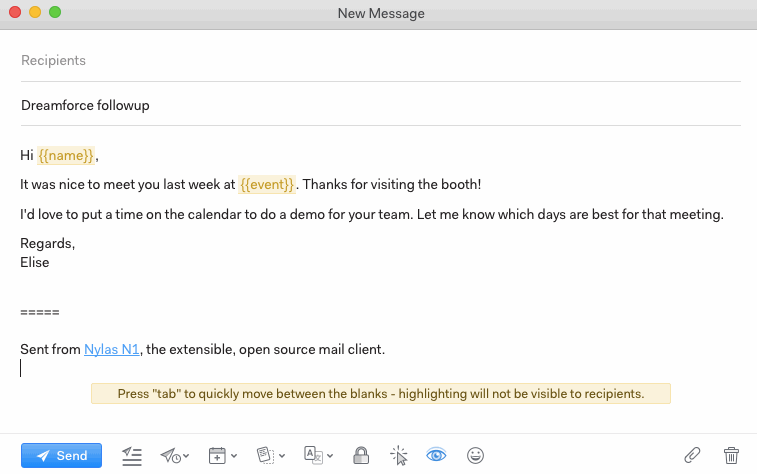Viewport: 757px width, 474px height.
Task: Select the {{name}} template placeholder
Action: click(x=66, y=155)
